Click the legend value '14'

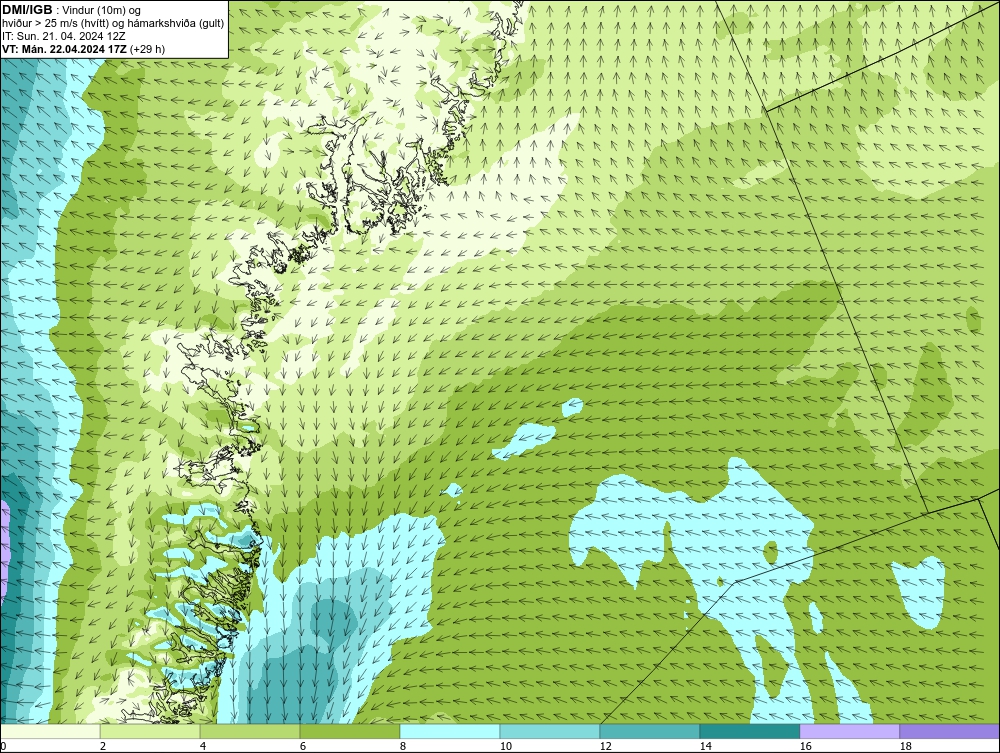click(x=705, y=746)
